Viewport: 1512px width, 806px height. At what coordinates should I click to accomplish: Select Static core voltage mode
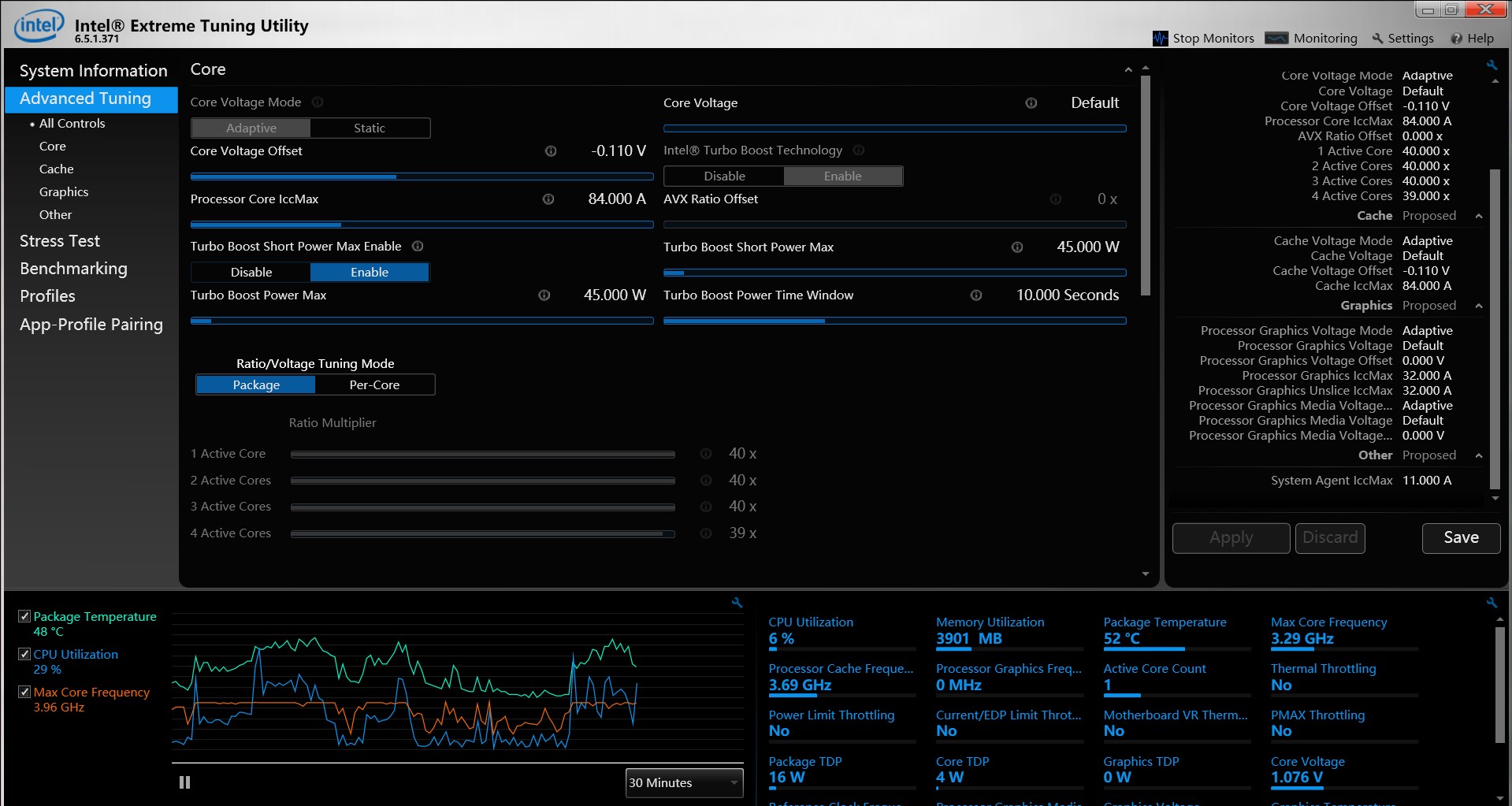370,128
